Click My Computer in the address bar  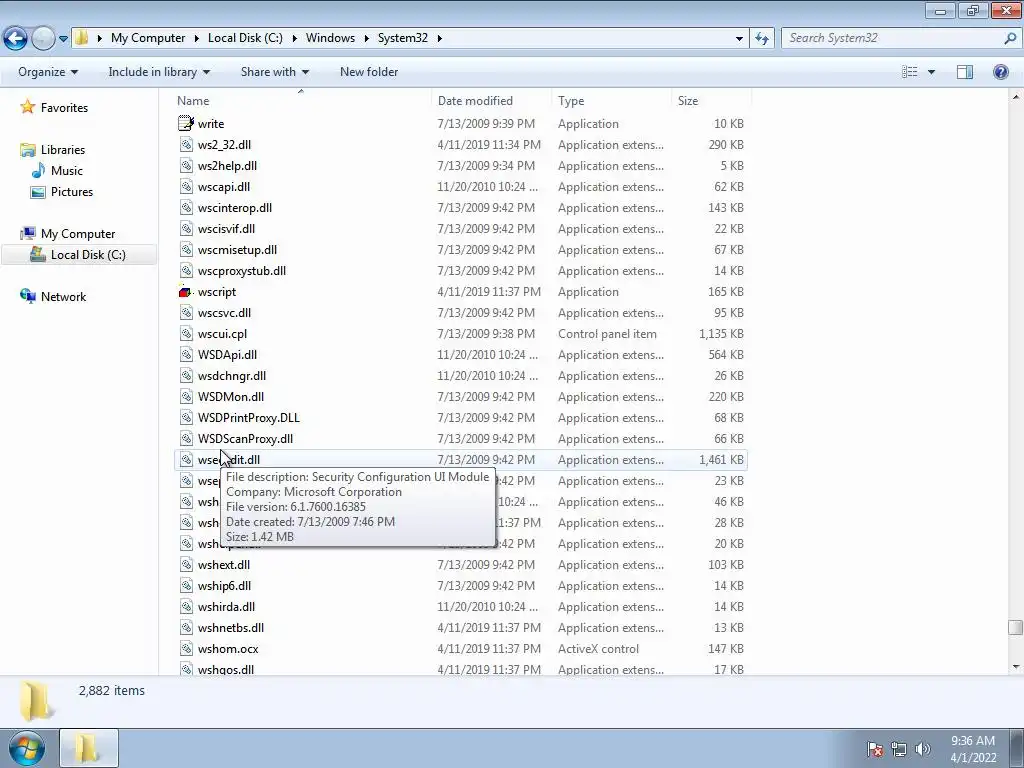click(148, 38)
